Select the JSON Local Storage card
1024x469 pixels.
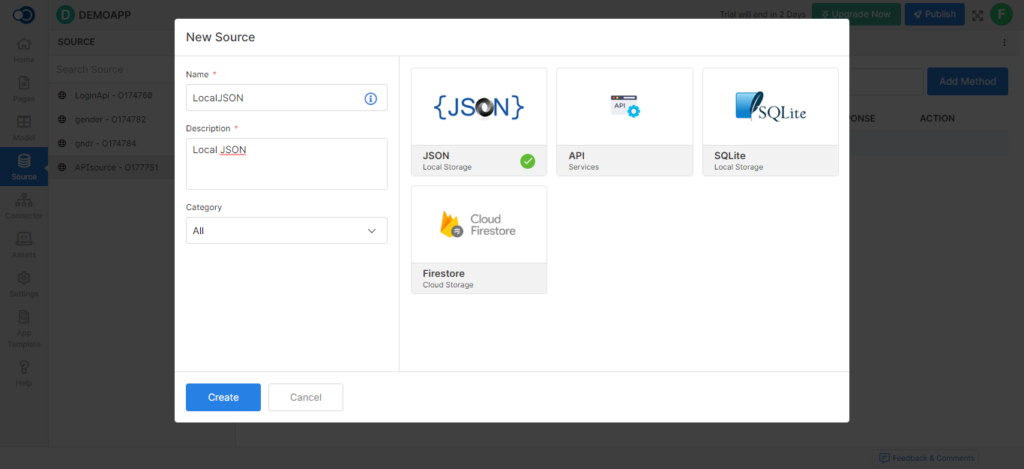[x=479, y=121]
